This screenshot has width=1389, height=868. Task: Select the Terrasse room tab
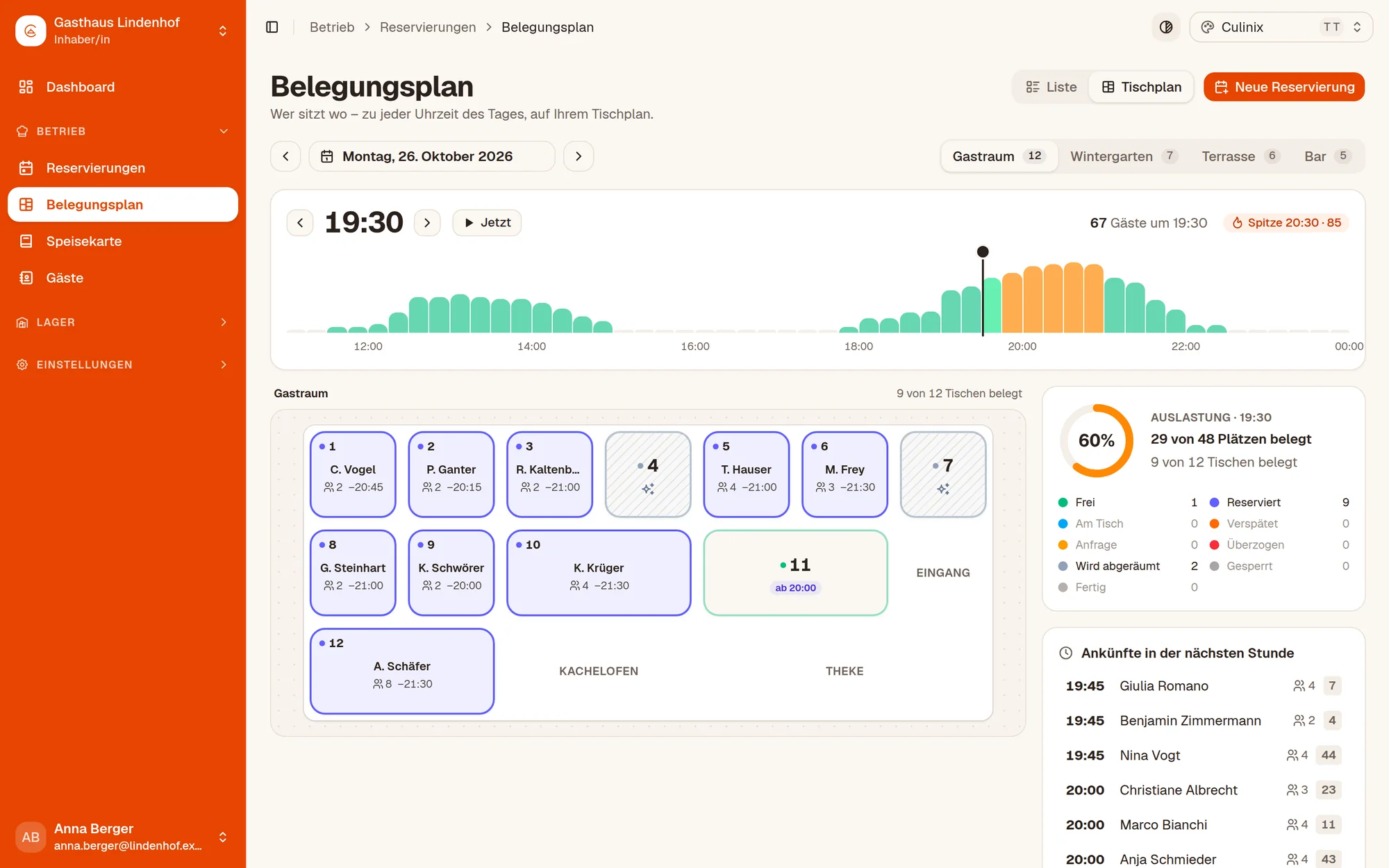pos(1240,156)
